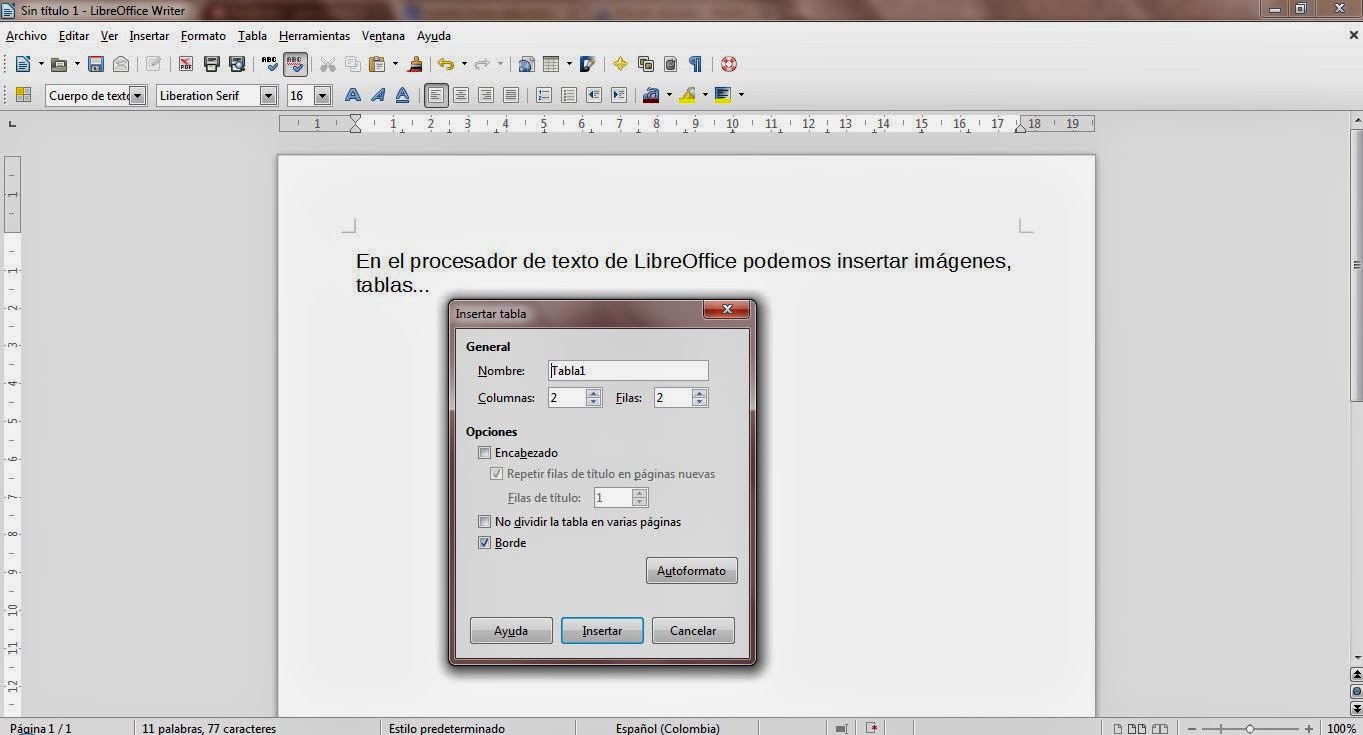Click the Print document icon
1363x735 pixels.
pos(211,64)
